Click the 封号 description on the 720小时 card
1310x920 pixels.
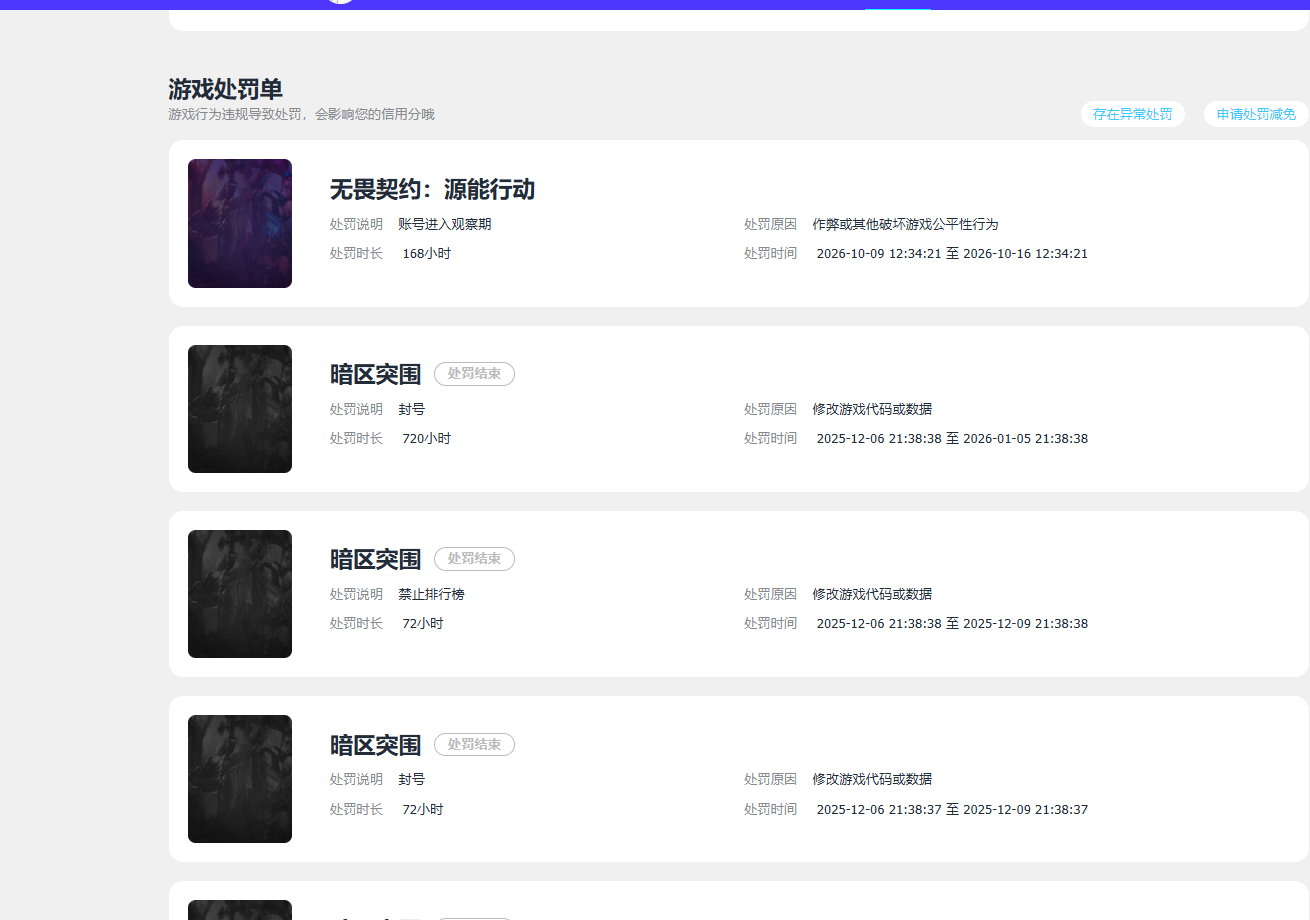[x=412, y=409]
